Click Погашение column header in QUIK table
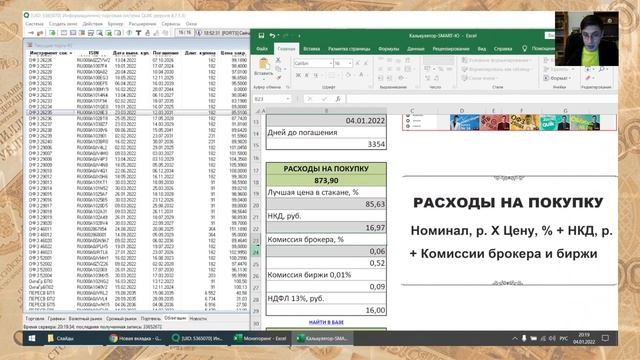The width and height of the screenshot is (640, 360). [x=165, y=53]
